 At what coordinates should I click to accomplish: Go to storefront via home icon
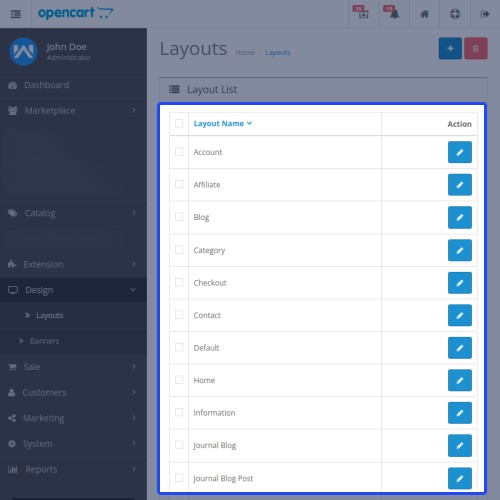(x=424, y=14)
